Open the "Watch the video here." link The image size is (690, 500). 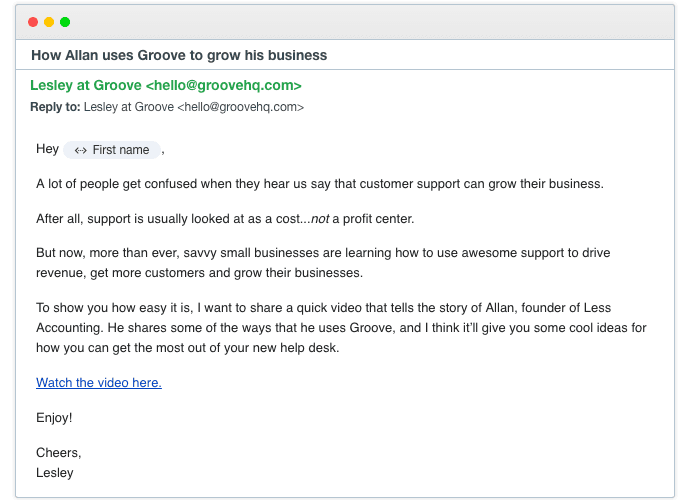[98, 383]
